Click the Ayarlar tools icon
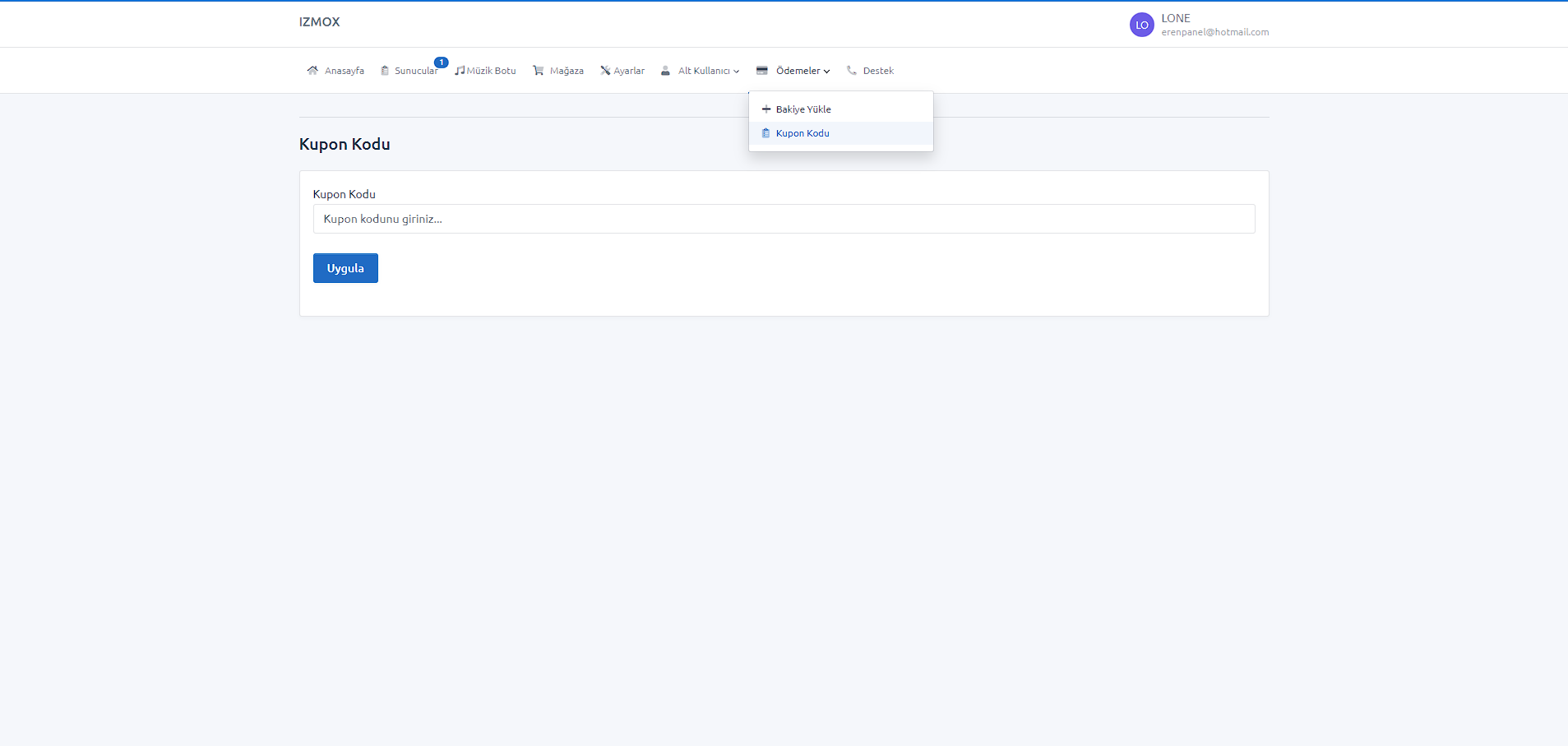 point(605,71)
